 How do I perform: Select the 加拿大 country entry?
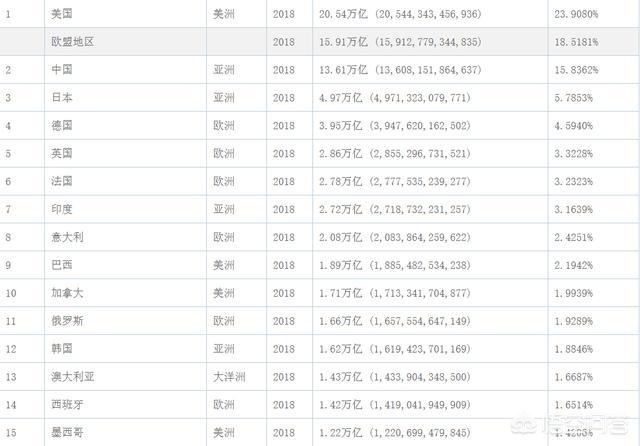coord(67,293)
